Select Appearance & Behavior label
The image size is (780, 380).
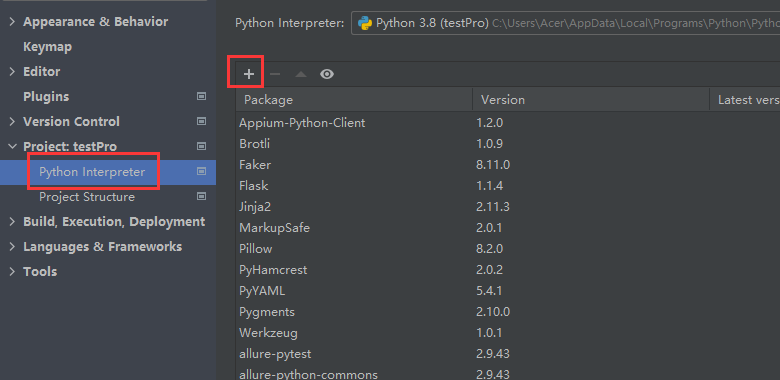pyautogui.click(x=96, y=22)
